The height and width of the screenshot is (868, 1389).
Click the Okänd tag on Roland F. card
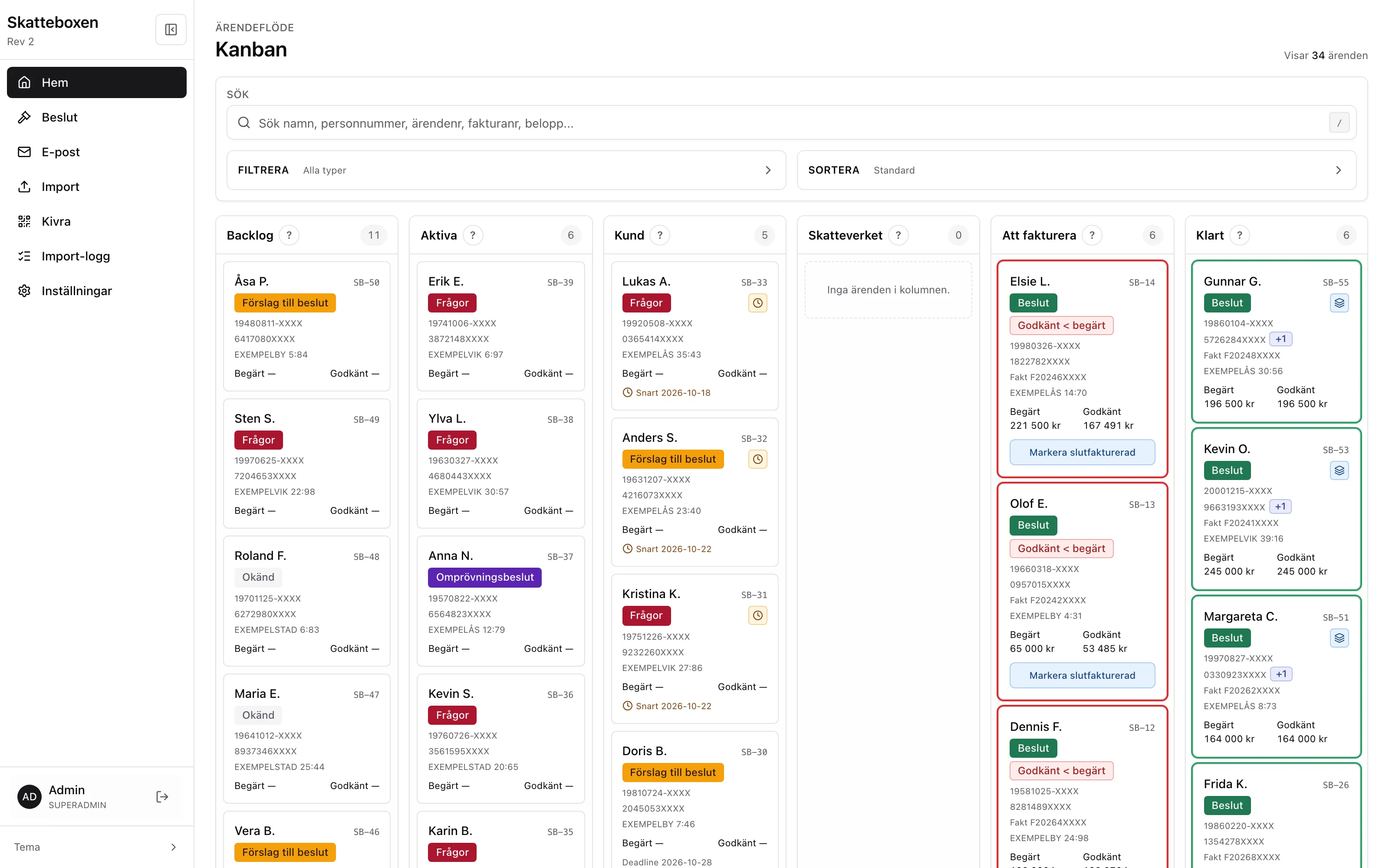pos(258,578)
